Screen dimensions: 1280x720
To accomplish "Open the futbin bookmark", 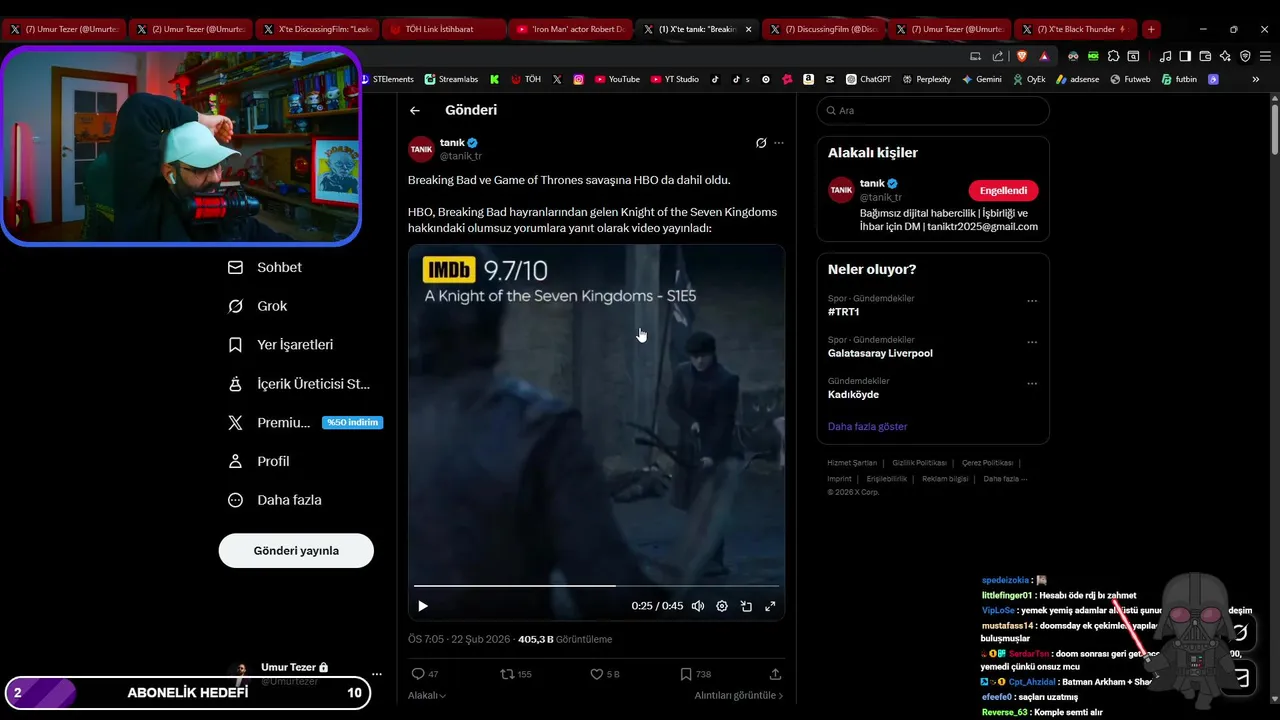I will (x=1179, y=79).
